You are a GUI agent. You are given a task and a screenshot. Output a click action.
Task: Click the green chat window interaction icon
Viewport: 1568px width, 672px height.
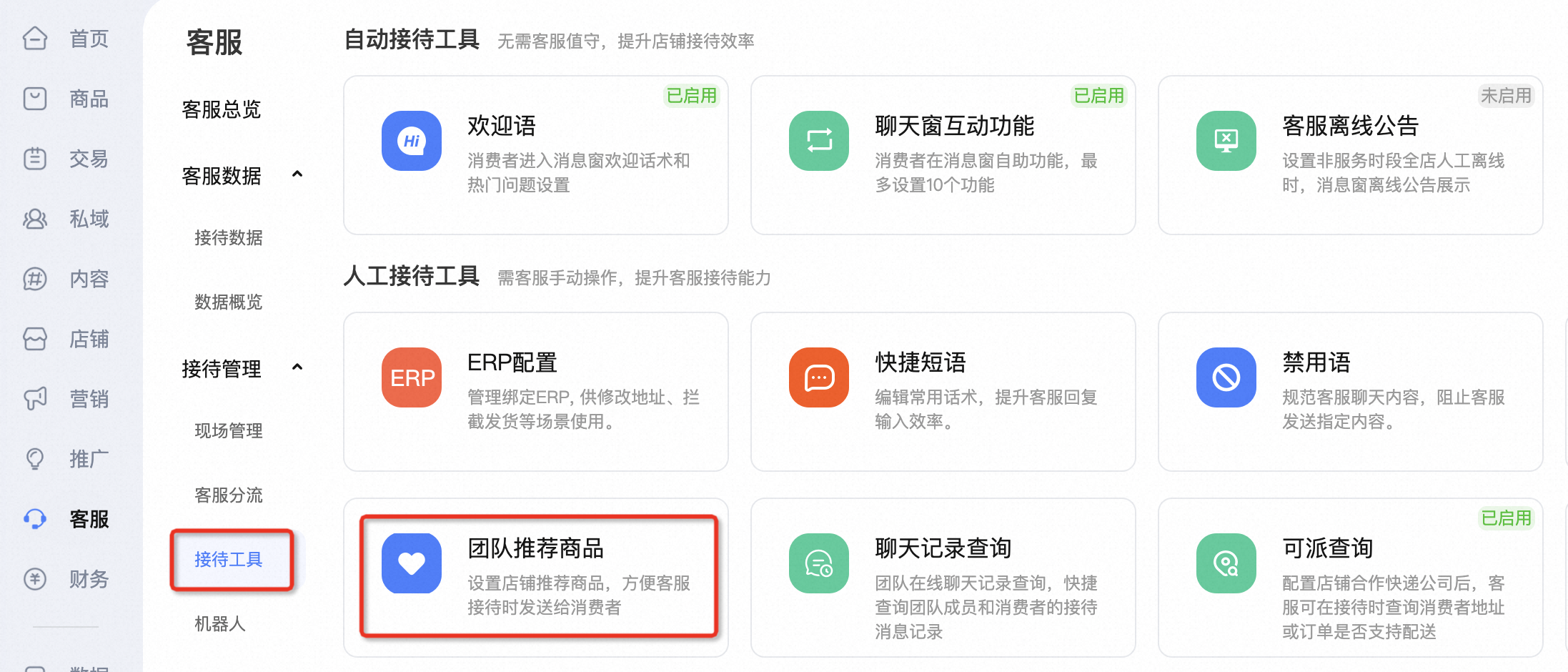click(818, 141)
